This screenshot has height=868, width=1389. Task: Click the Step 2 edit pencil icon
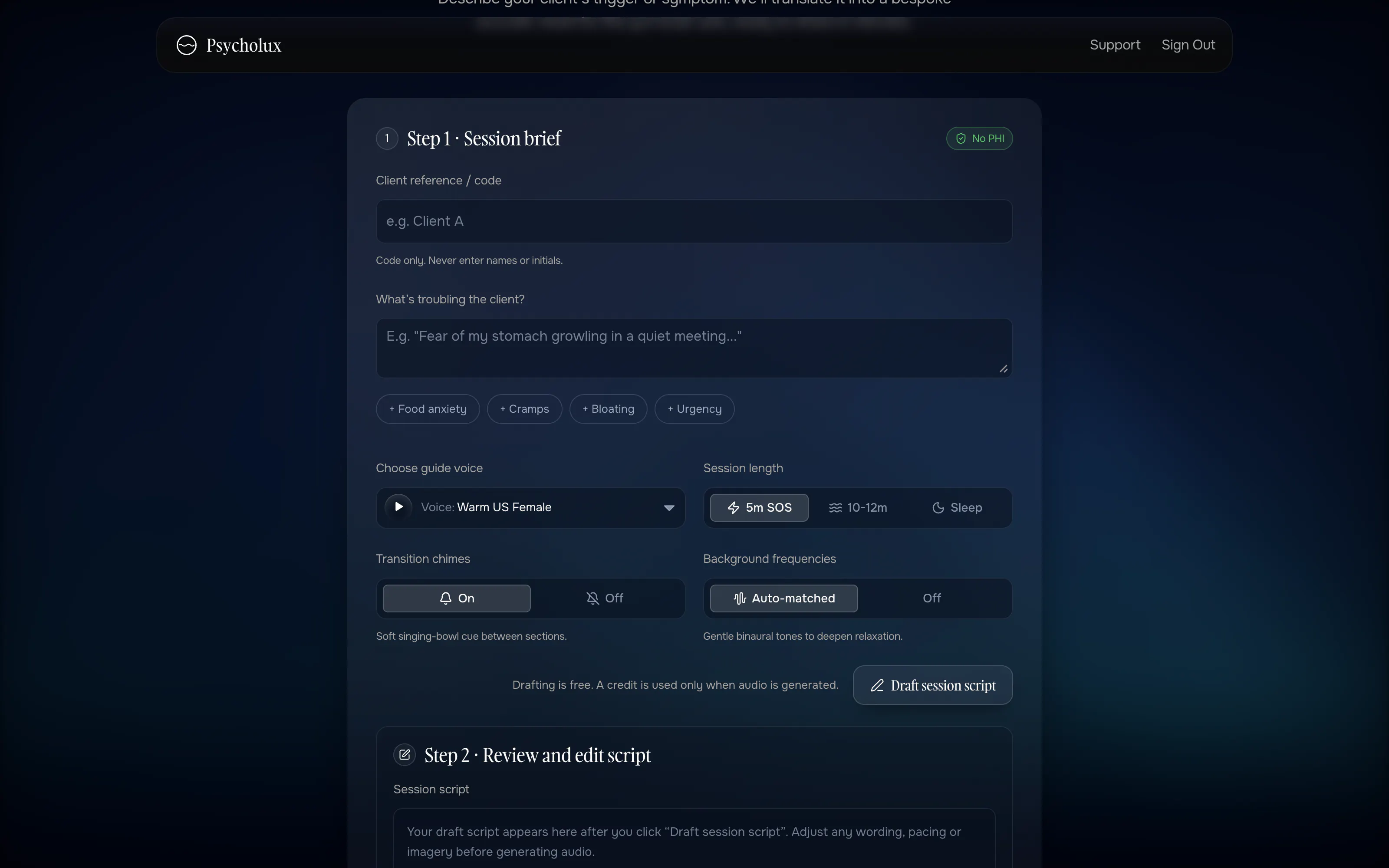coord(405,755)
